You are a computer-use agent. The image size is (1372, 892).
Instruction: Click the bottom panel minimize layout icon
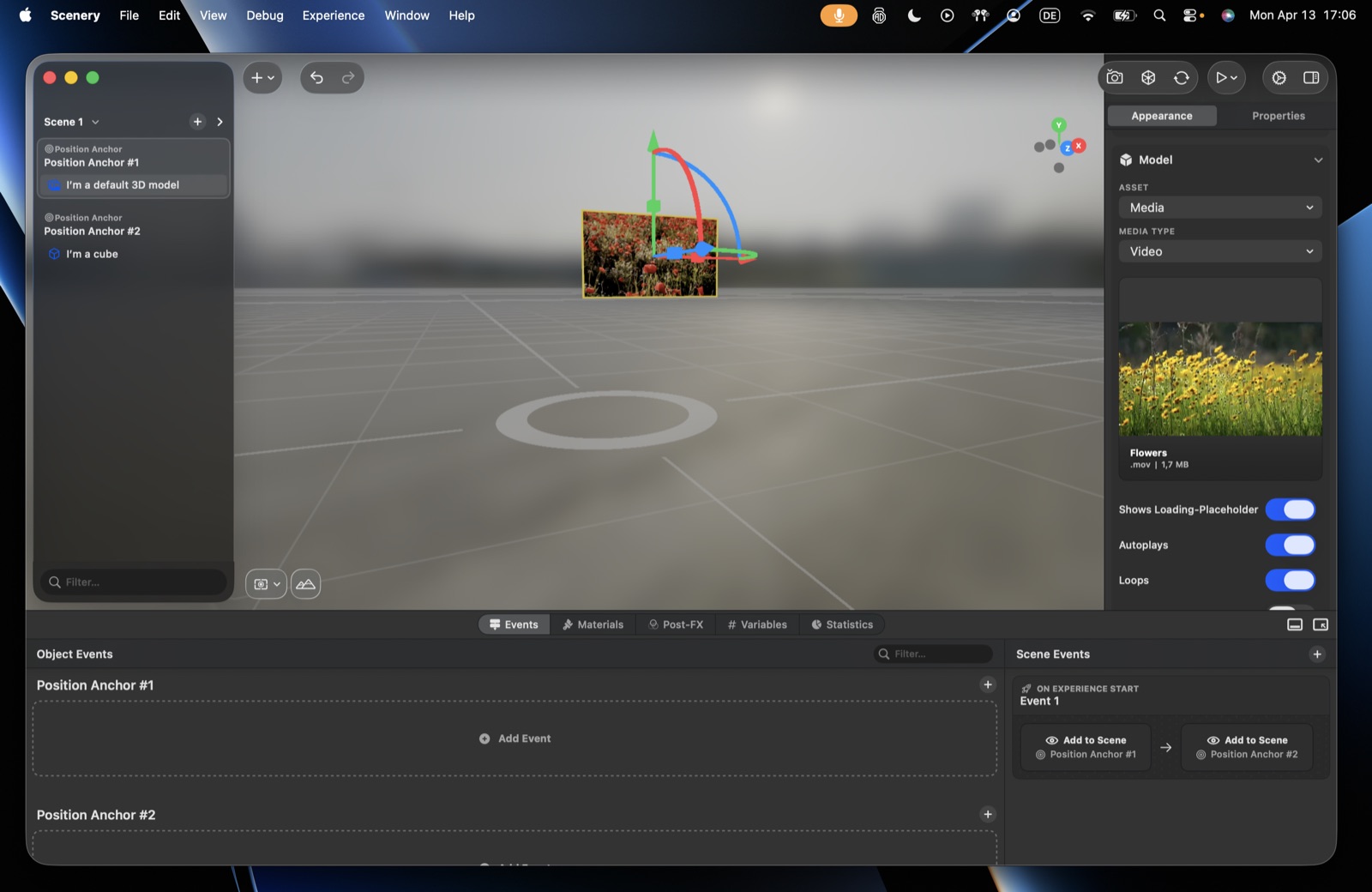coord(1295,625)
